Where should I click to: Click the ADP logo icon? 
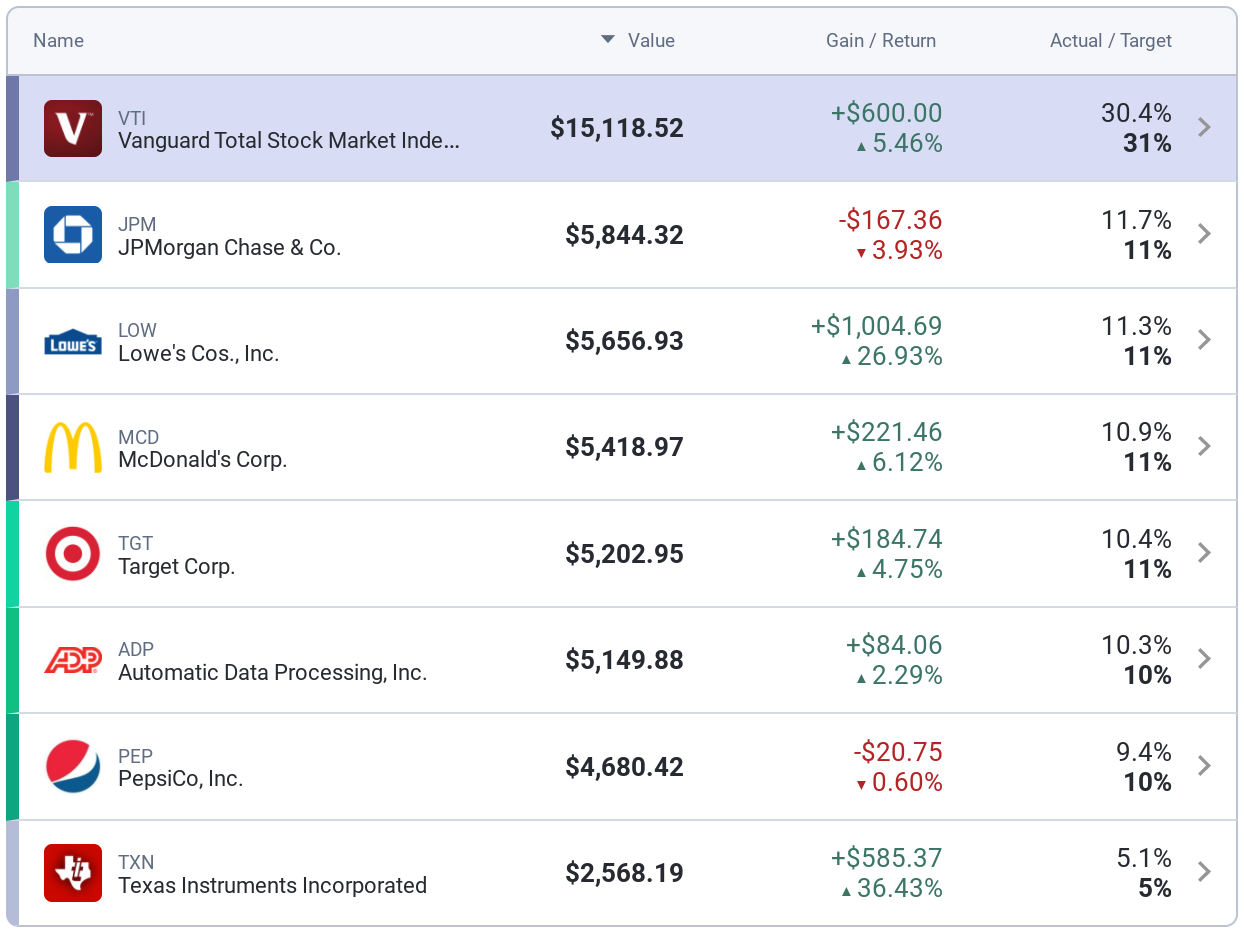[73, 661]
